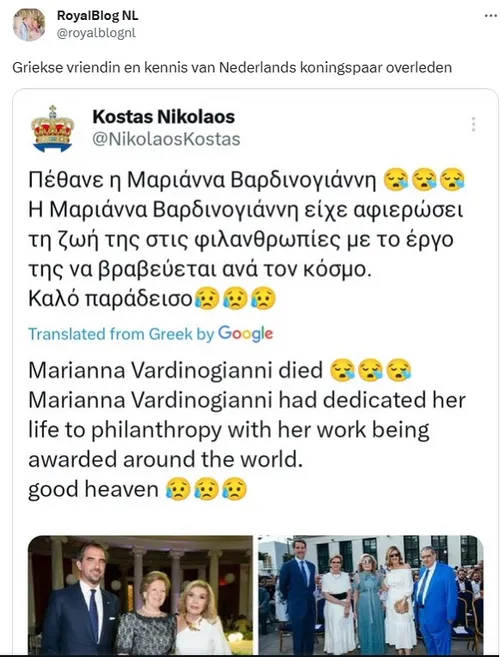Viewport: 500px width, 657px height.
Task: Click the original Greek tweet text
Action: coord(246,239)
